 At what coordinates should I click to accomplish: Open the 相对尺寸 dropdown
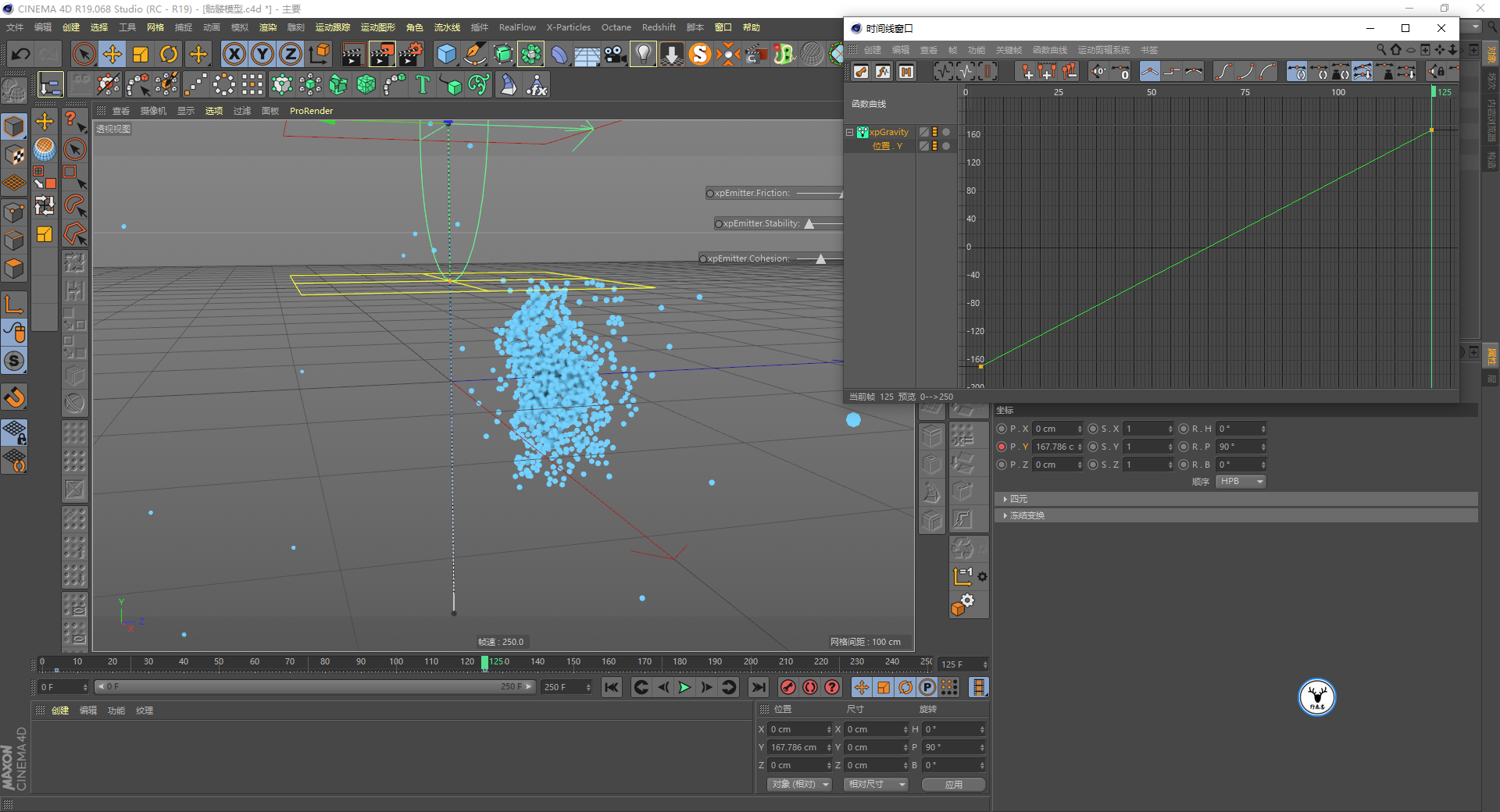tap(877, 784)
